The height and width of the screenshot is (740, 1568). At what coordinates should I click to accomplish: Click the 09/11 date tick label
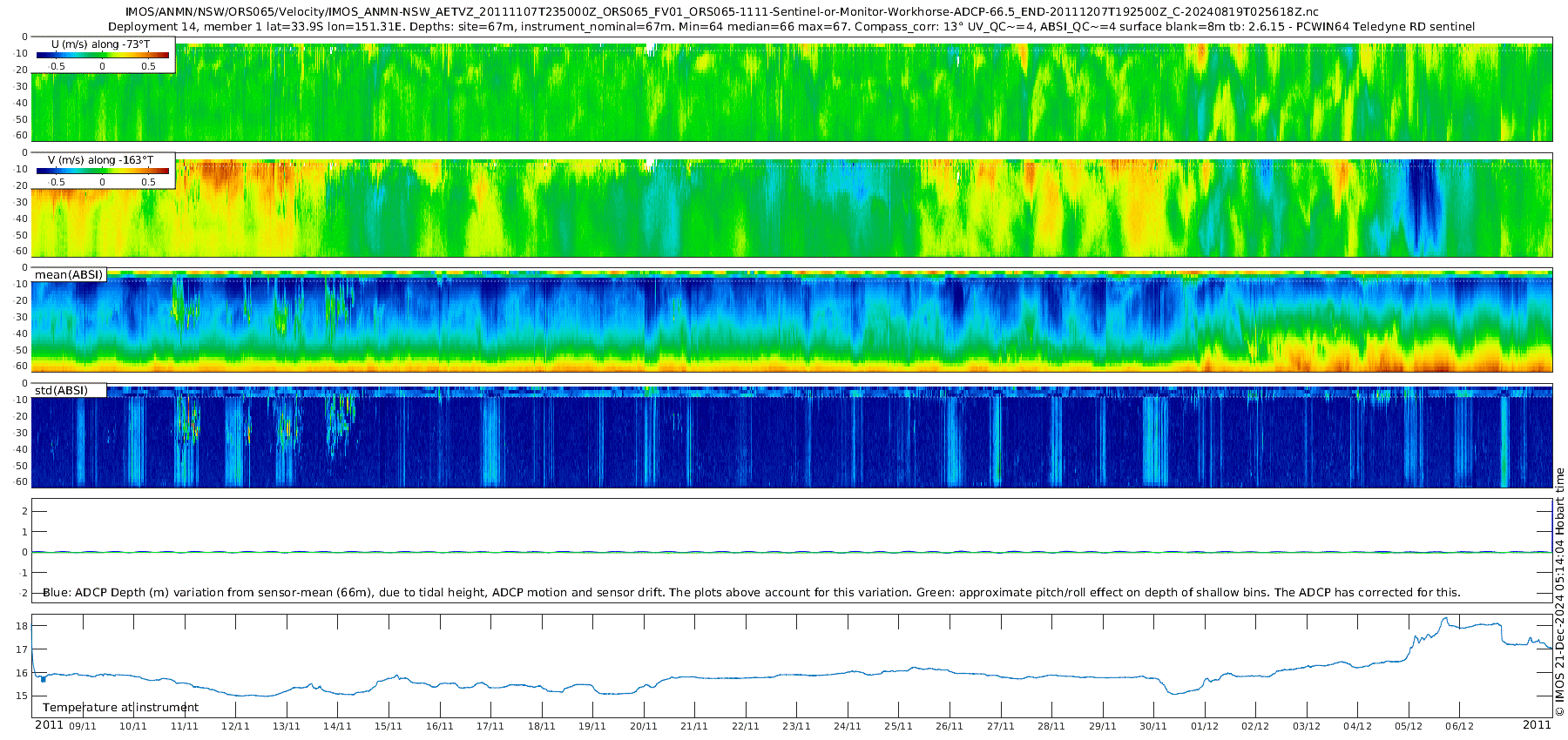83,726
